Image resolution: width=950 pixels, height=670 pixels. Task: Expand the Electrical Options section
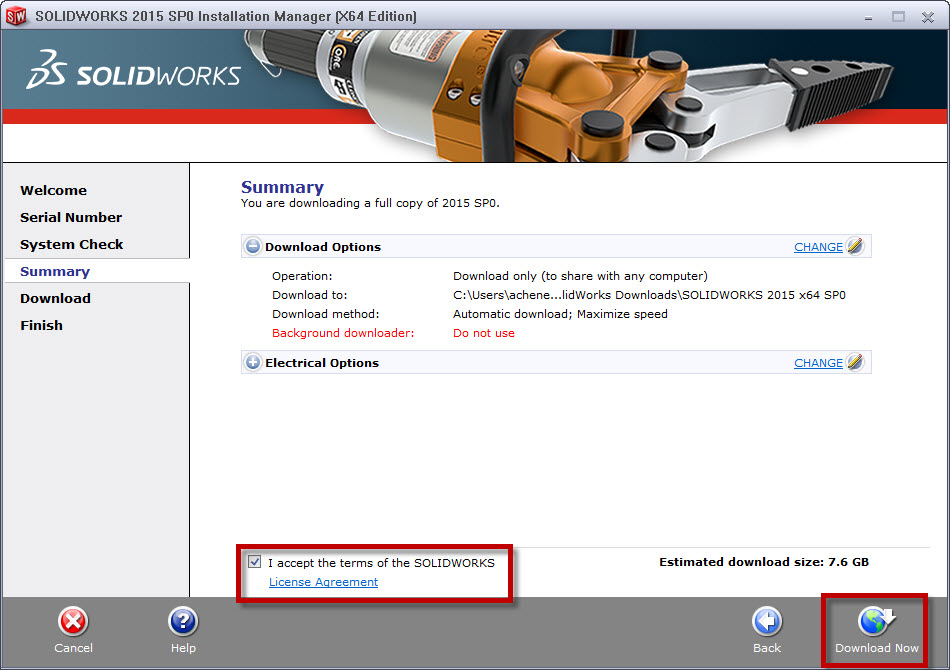253,363
